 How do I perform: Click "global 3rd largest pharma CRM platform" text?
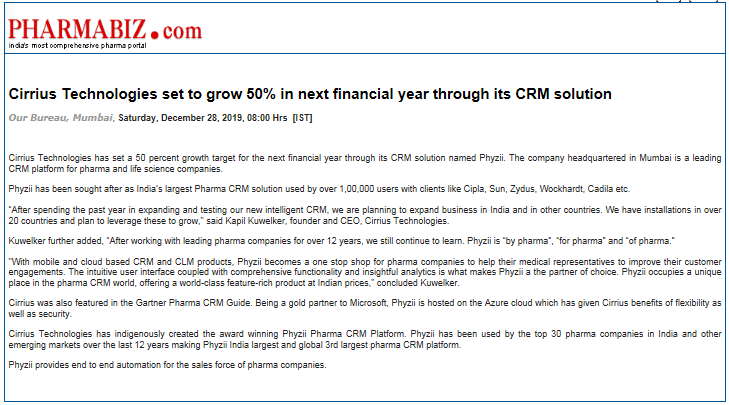[378, 345]
